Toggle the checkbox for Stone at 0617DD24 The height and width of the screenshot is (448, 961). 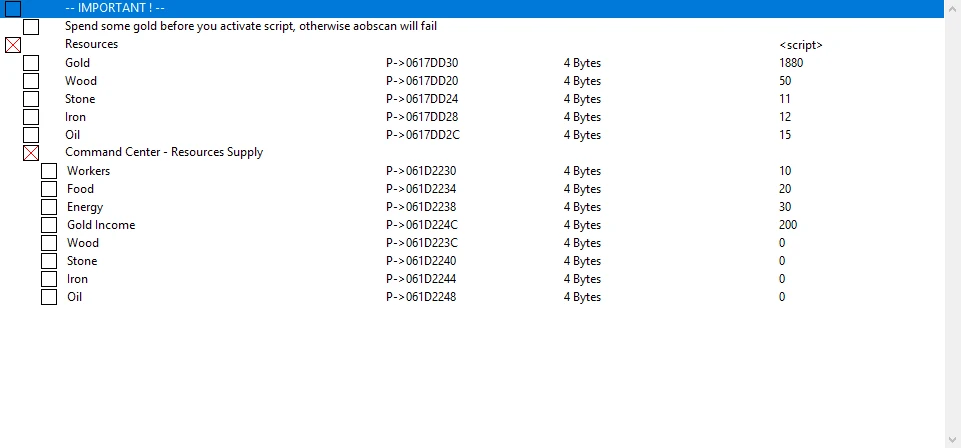[31, 99]
